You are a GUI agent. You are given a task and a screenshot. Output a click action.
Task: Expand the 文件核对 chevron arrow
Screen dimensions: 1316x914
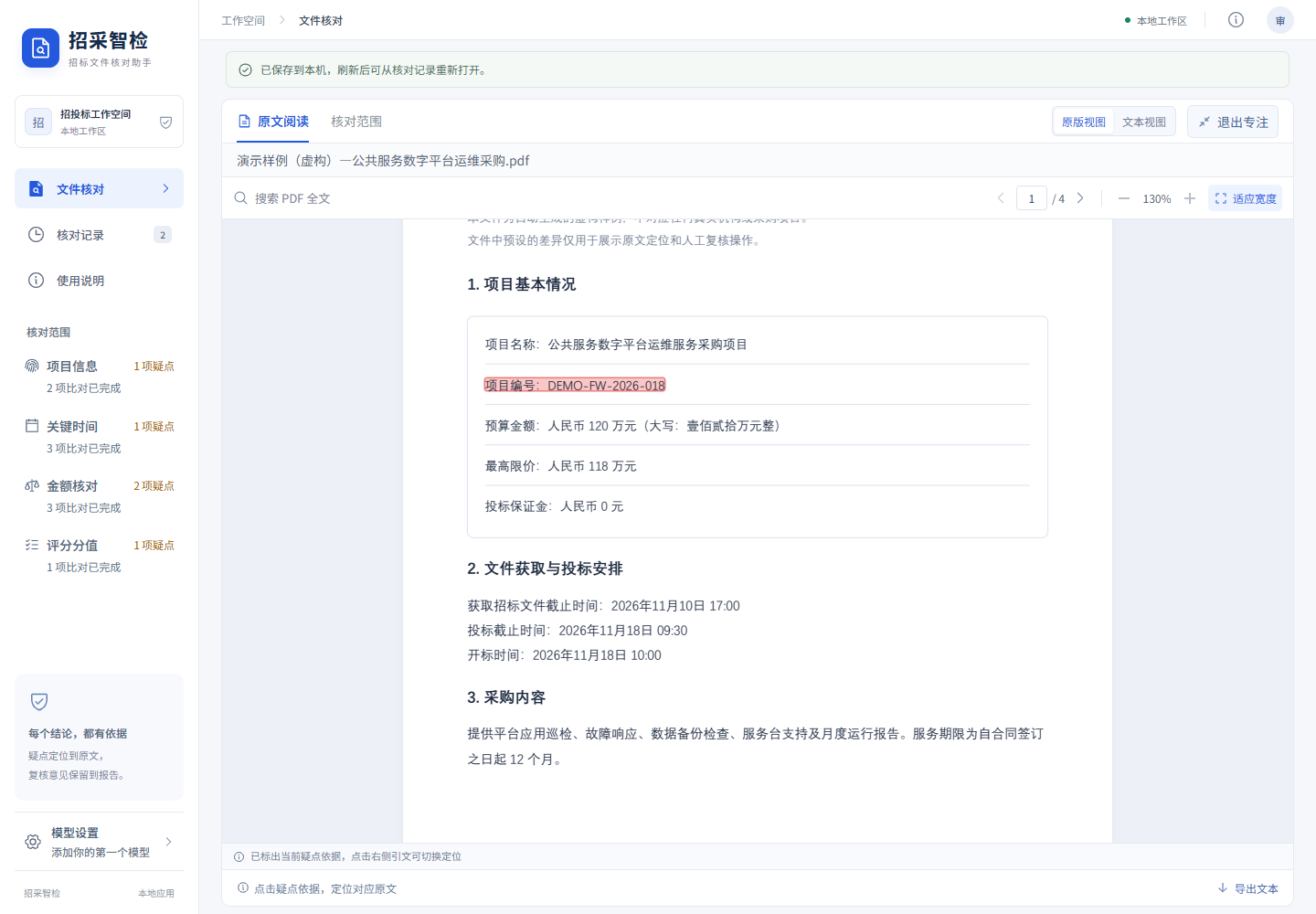(x=165, y=188)
